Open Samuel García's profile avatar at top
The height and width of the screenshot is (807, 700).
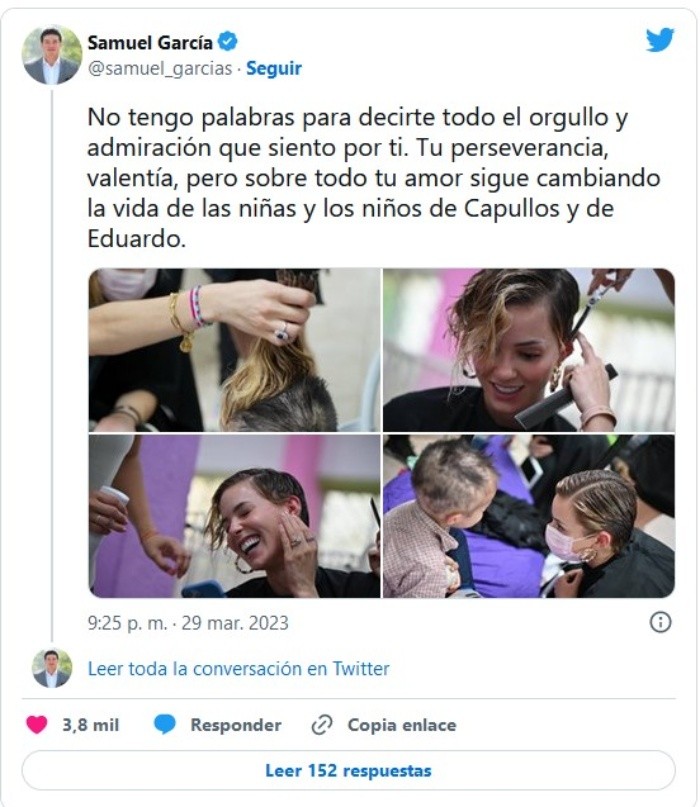click(51, 55)
